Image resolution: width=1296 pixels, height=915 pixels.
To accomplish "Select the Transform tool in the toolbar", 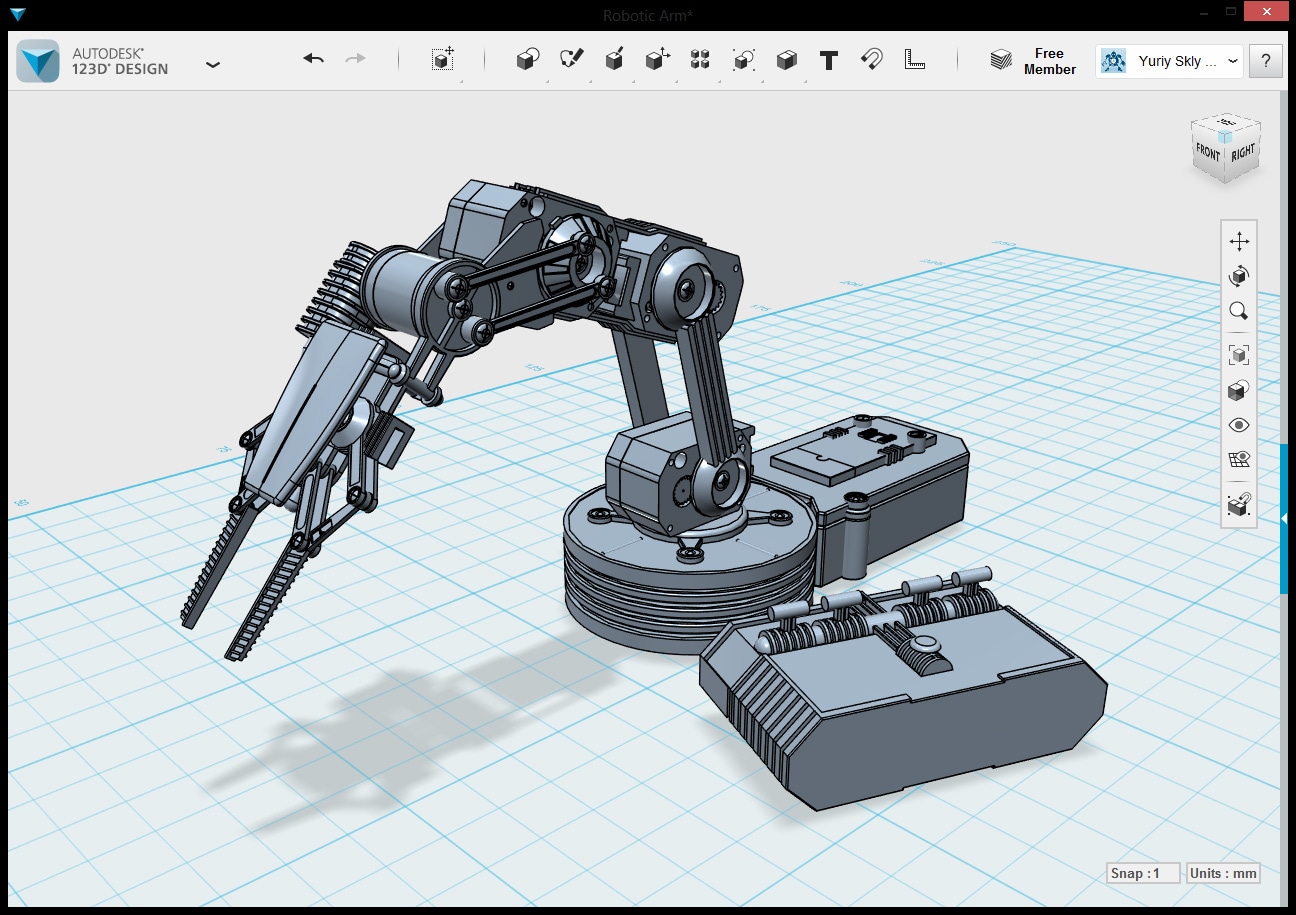I will [x=443, y=60].
